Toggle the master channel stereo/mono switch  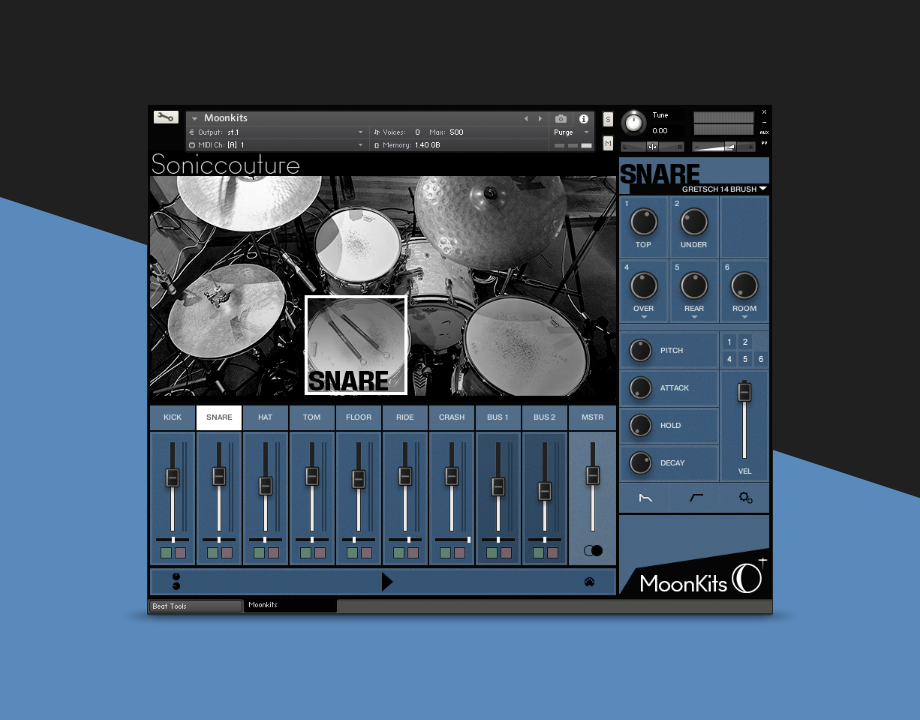[593, 550]
